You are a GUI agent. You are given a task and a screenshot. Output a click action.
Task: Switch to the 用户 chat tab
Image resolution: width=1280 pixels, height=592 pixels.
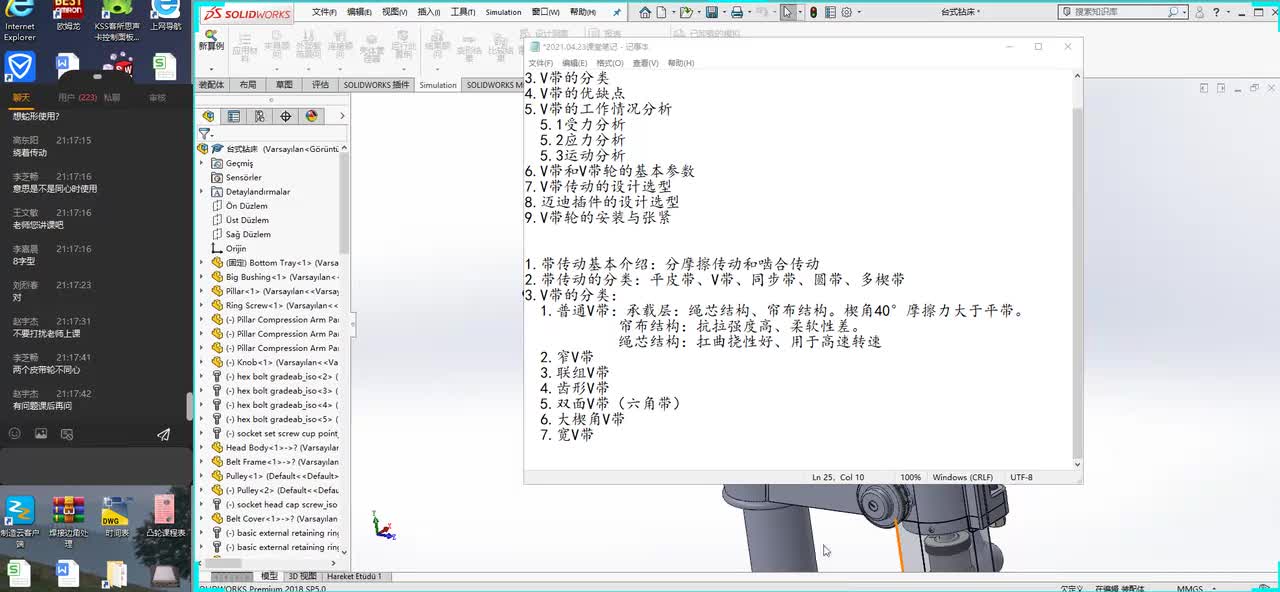(x=77, y=98)
